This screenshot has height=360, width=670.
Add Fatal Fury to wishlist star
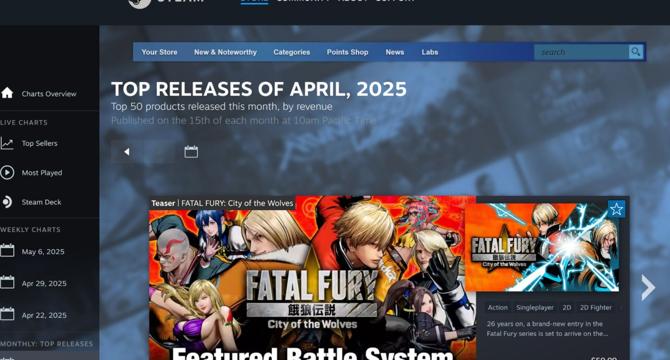(616, 209)
